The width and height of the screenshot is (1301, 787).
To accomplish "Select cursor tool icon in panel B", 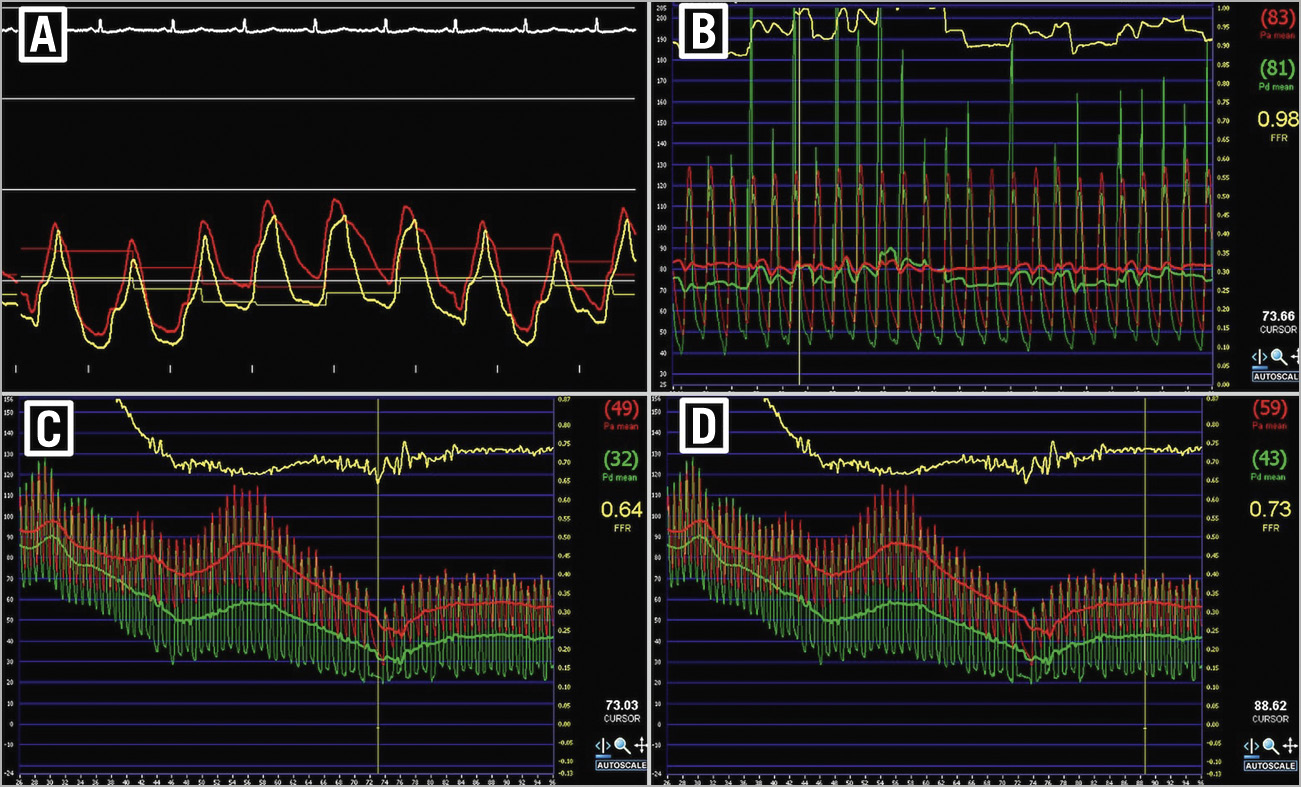I will point(1258,356).
